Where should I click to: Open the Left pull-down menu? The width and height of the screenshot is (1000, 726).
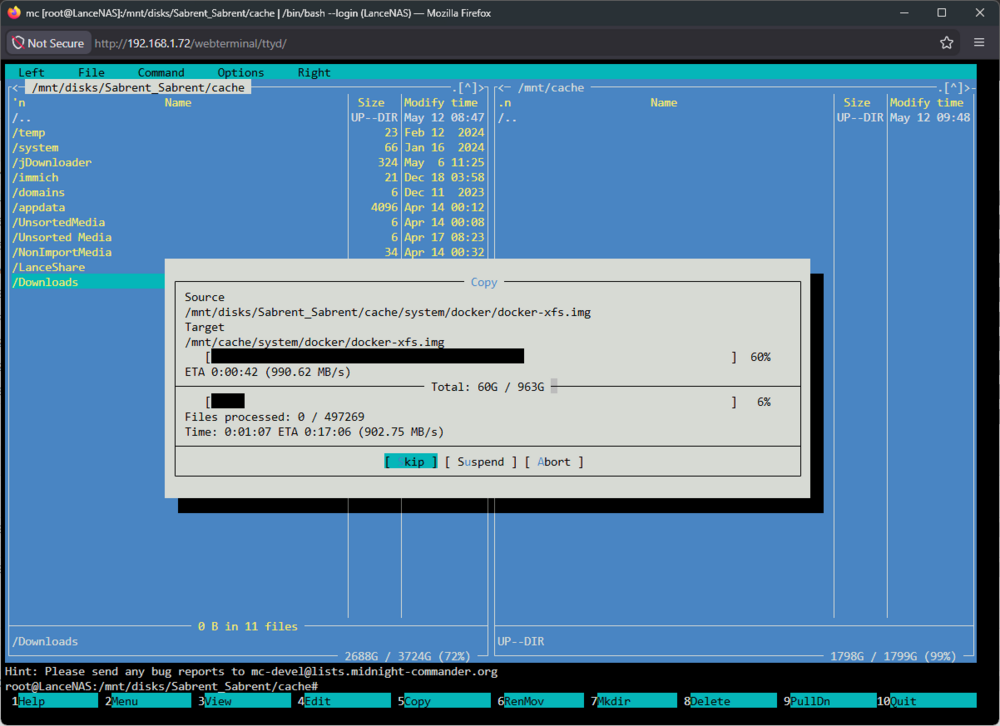coord(31,73)
